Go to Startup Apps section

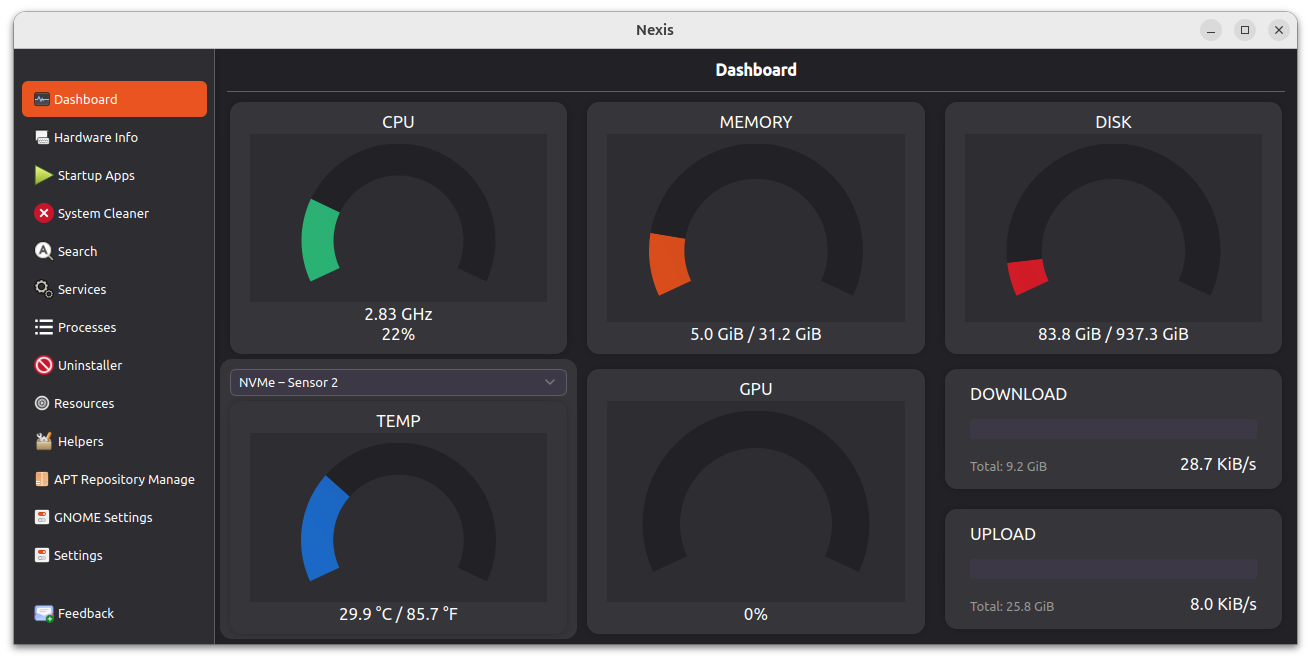tap(114, 175)
